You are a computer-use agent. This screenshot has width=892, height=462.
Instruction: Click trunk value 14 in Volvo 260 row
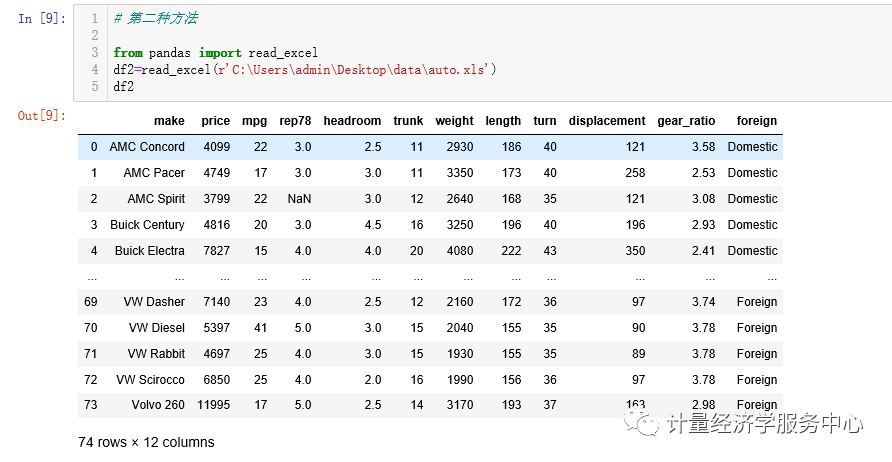point(416,405)
